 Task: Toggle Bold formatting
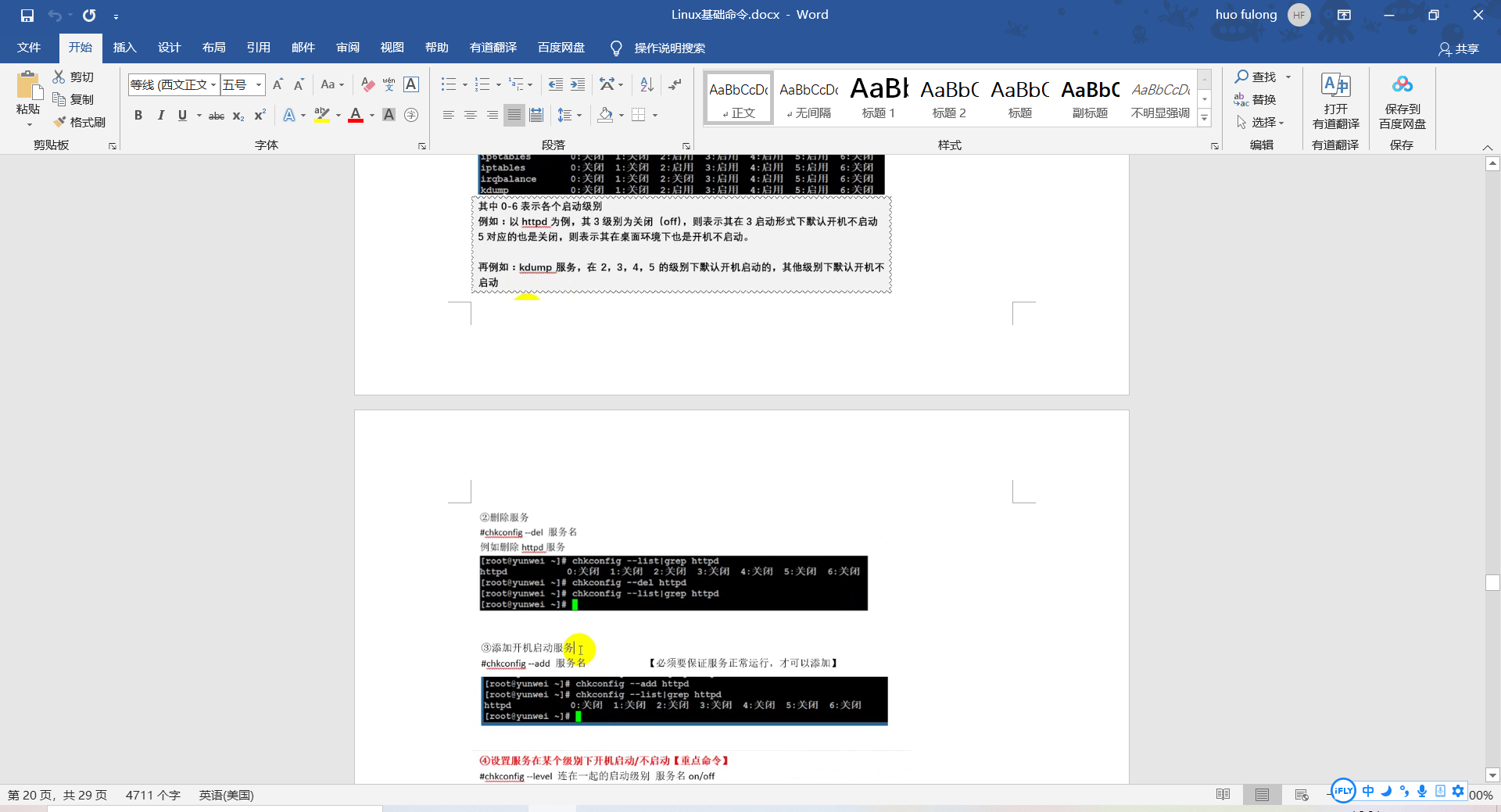pos(138,115)
